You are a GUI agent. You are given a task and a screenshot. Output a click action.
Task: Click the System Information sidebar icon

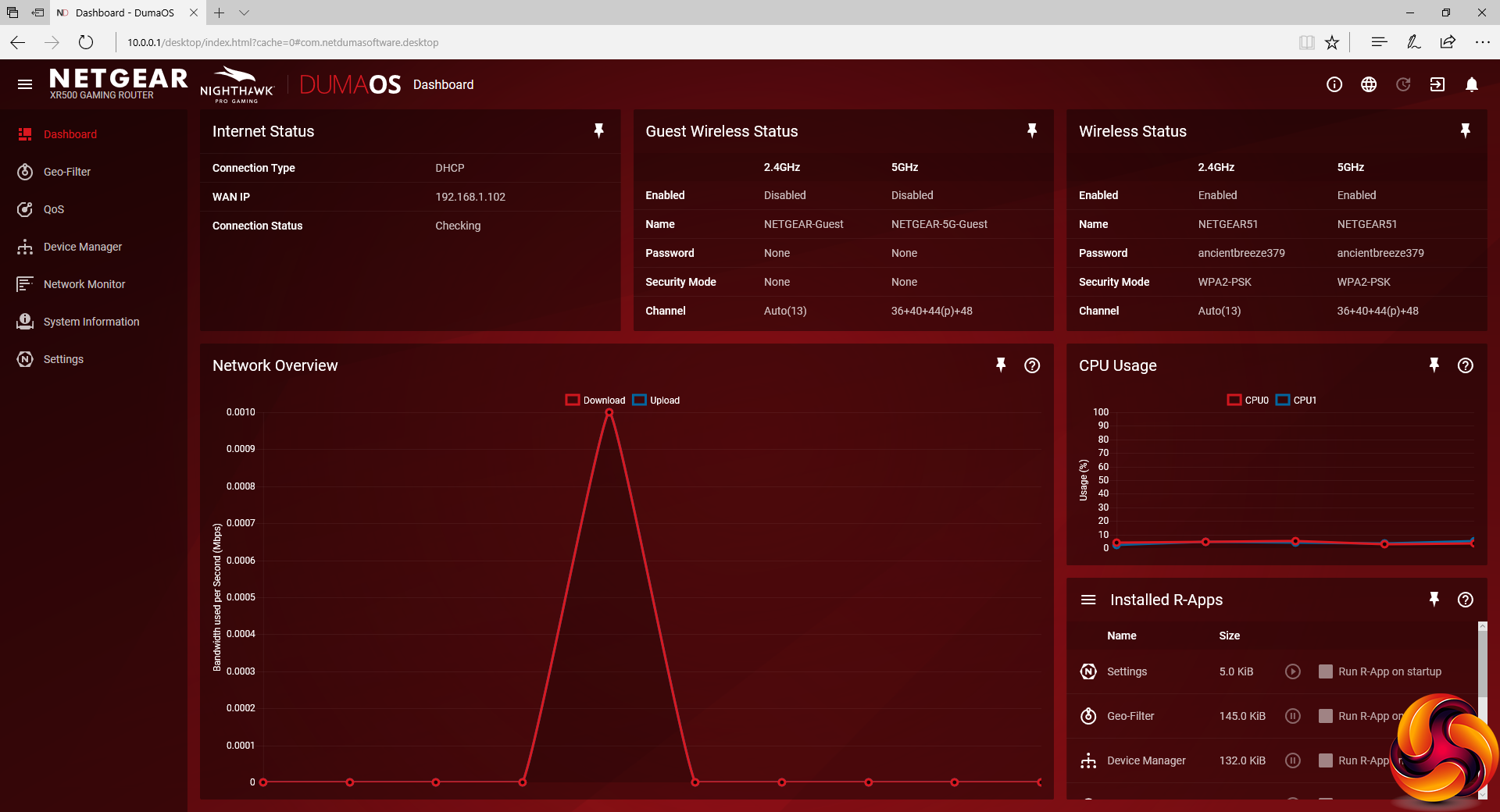[x=25, y=322]
